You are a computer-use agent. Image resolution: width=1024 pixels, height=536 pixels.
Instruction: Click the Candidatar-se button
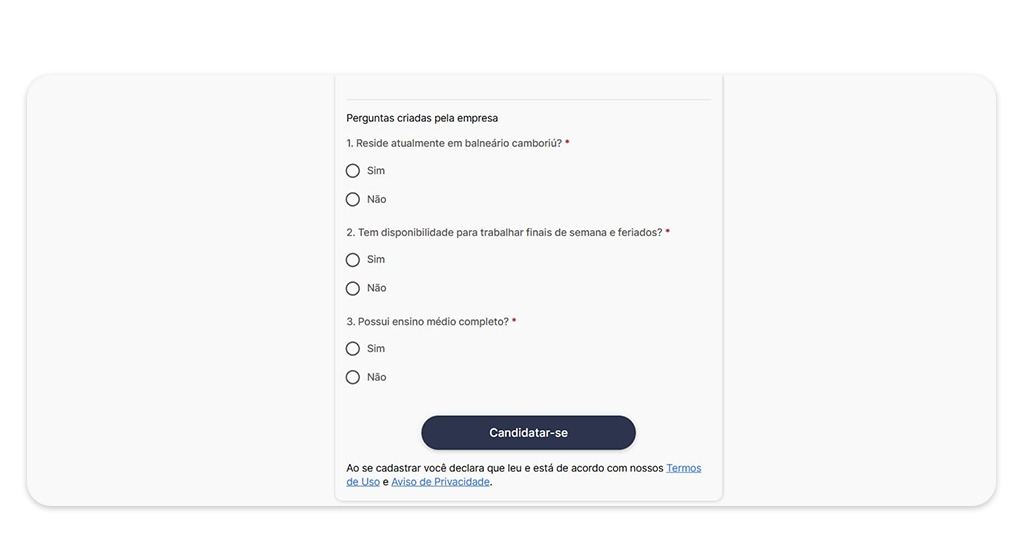[528, 433]
